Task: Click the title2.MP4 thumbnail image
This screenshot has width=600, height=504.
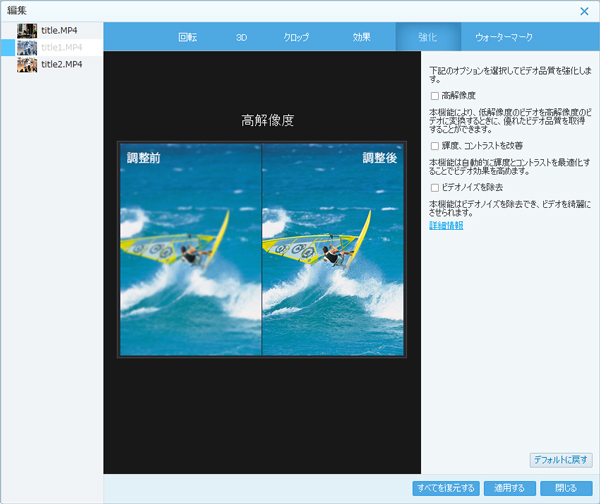Action: click(27, 64)
